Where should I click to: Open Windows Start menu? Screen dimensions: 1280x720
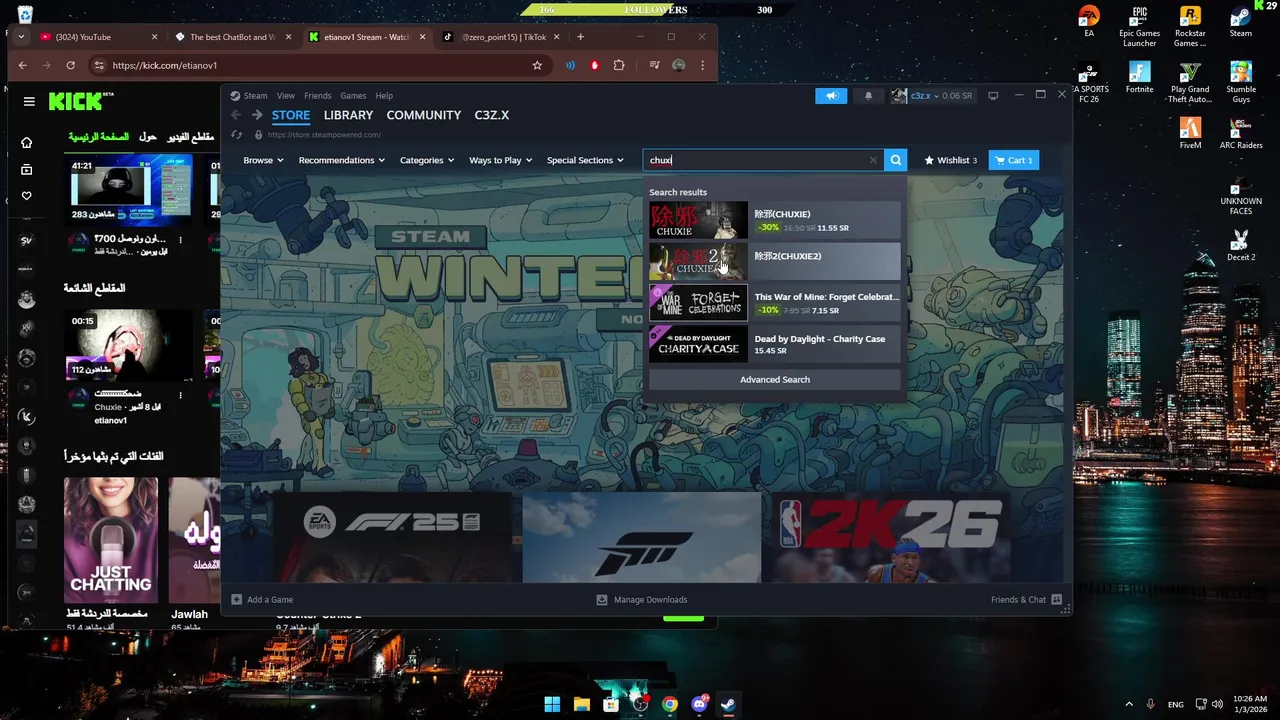tap(552, 704)
